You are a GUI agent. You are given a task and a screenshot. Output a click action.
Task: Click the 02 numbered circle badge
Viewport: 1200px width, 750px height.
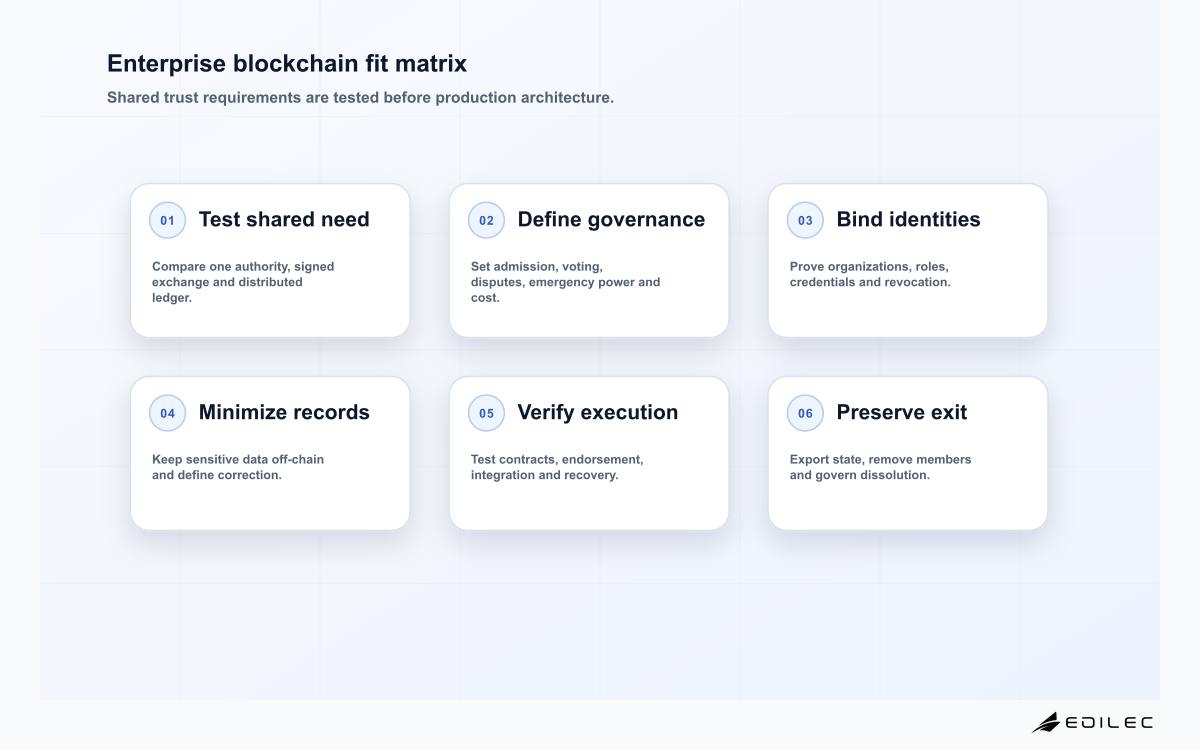(486, 220)
